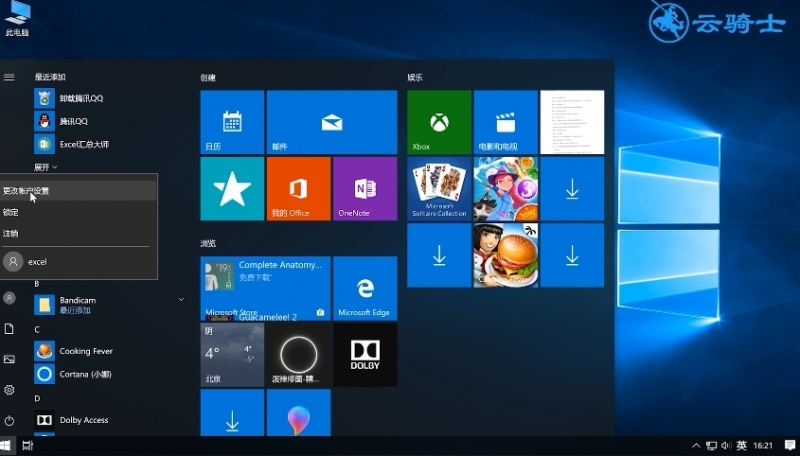Image resolution: width=800 pixels, height=456 pixels.
Task: Choose Sign out (注销) in the account menu
Action: tap(78, 234)
